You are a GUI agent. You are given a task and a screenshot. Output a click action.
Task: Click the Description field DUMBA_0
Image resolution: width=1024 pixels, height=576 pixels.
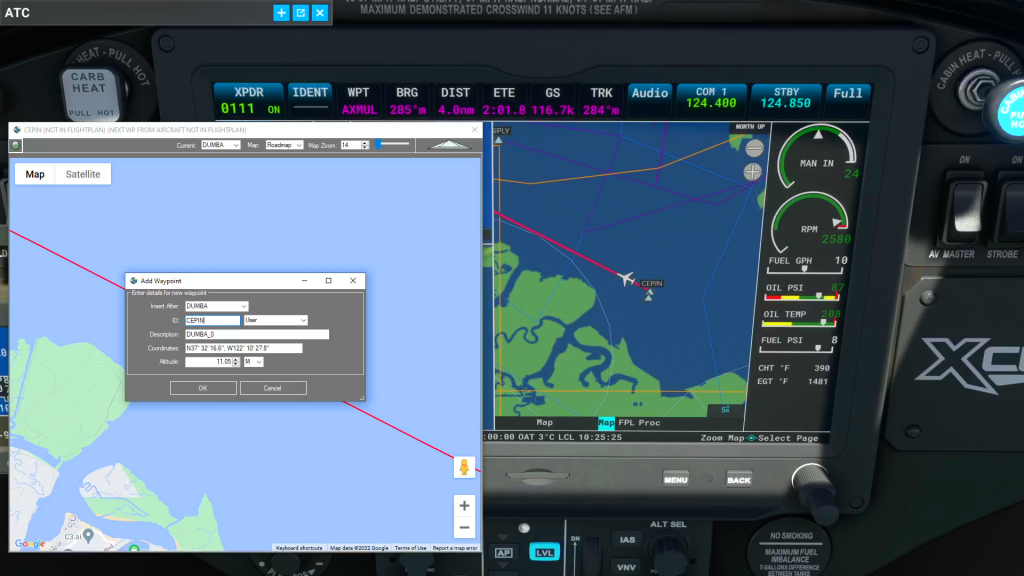click(257, 334)
